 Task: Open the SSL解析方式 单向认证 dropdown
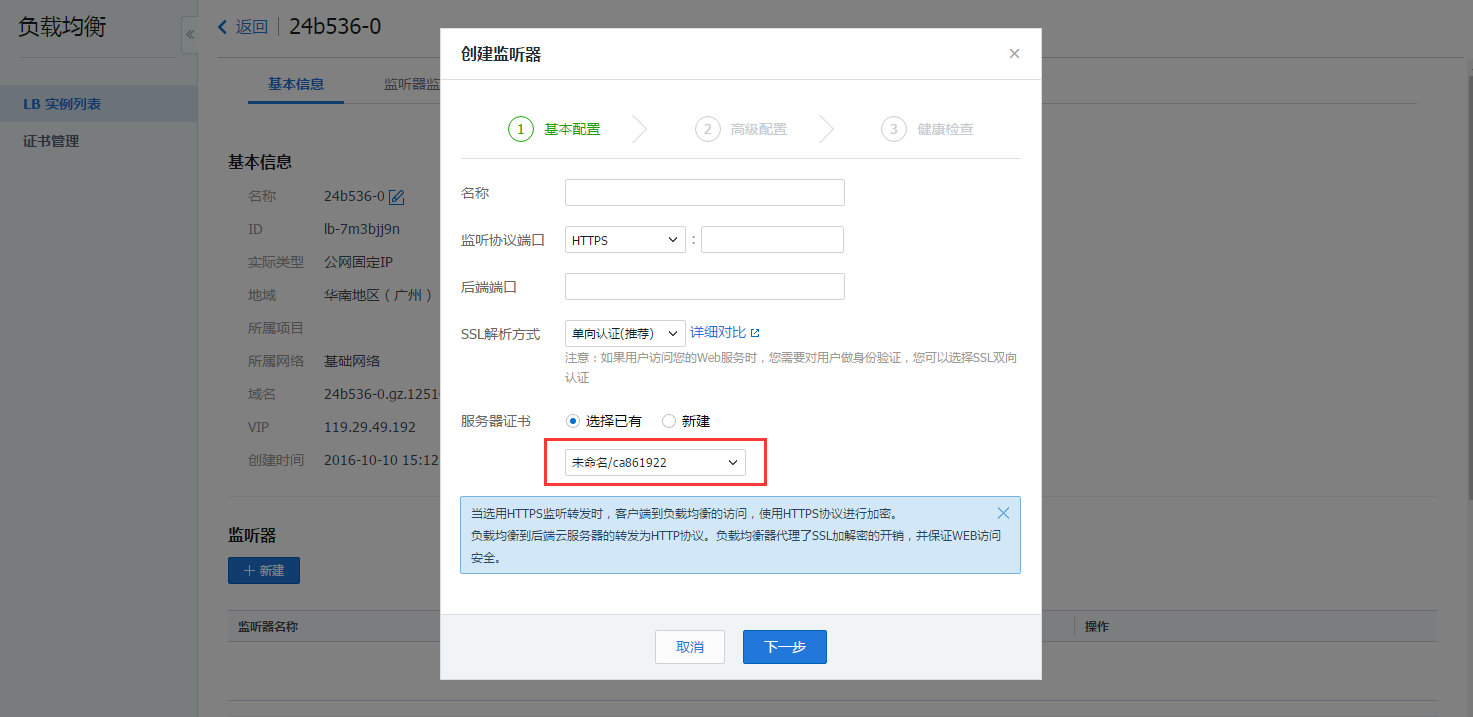[x=625, y=333]
